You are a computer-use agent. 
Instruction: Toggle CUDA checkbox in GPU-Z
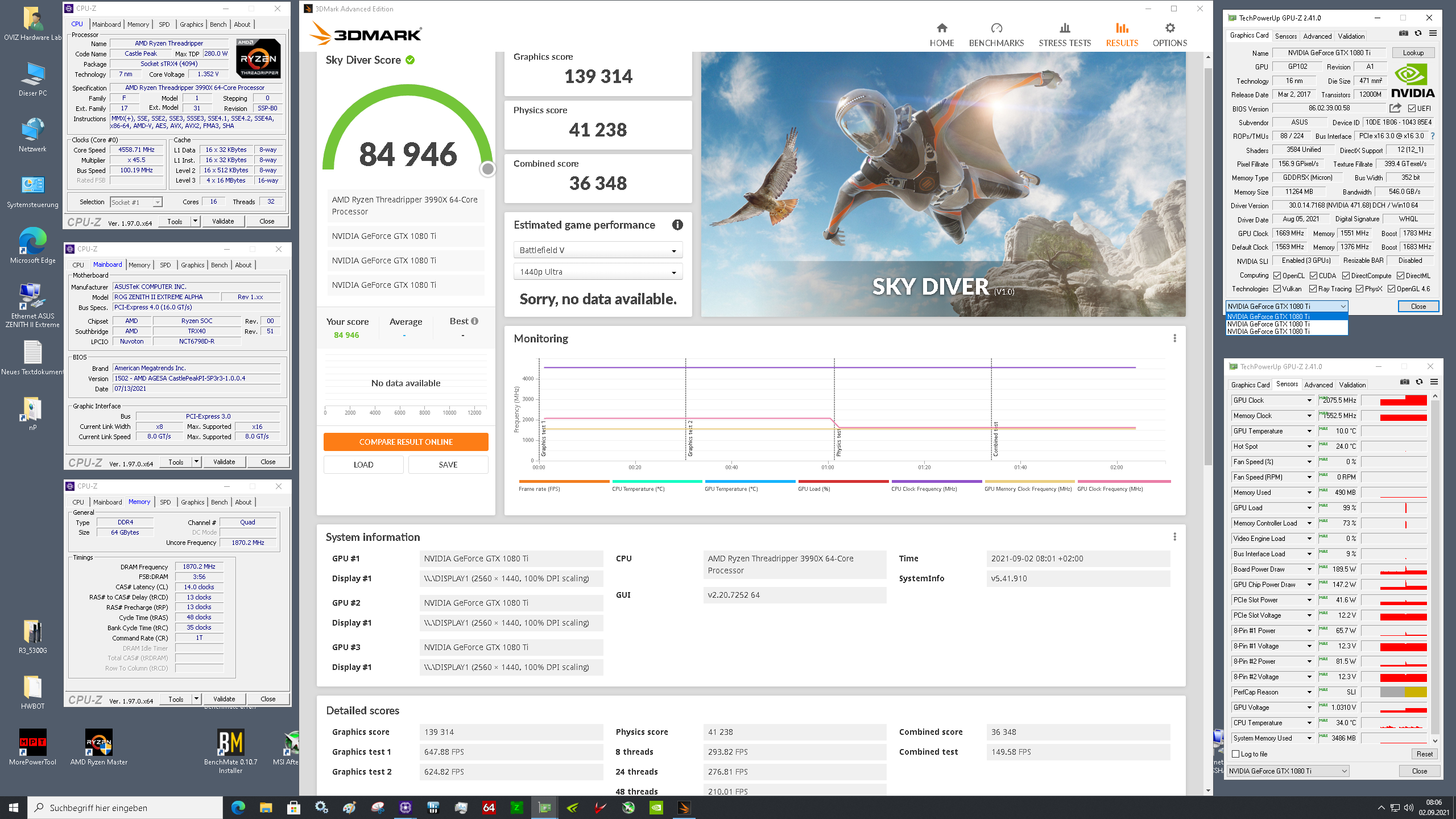(x=1313, y=276)
